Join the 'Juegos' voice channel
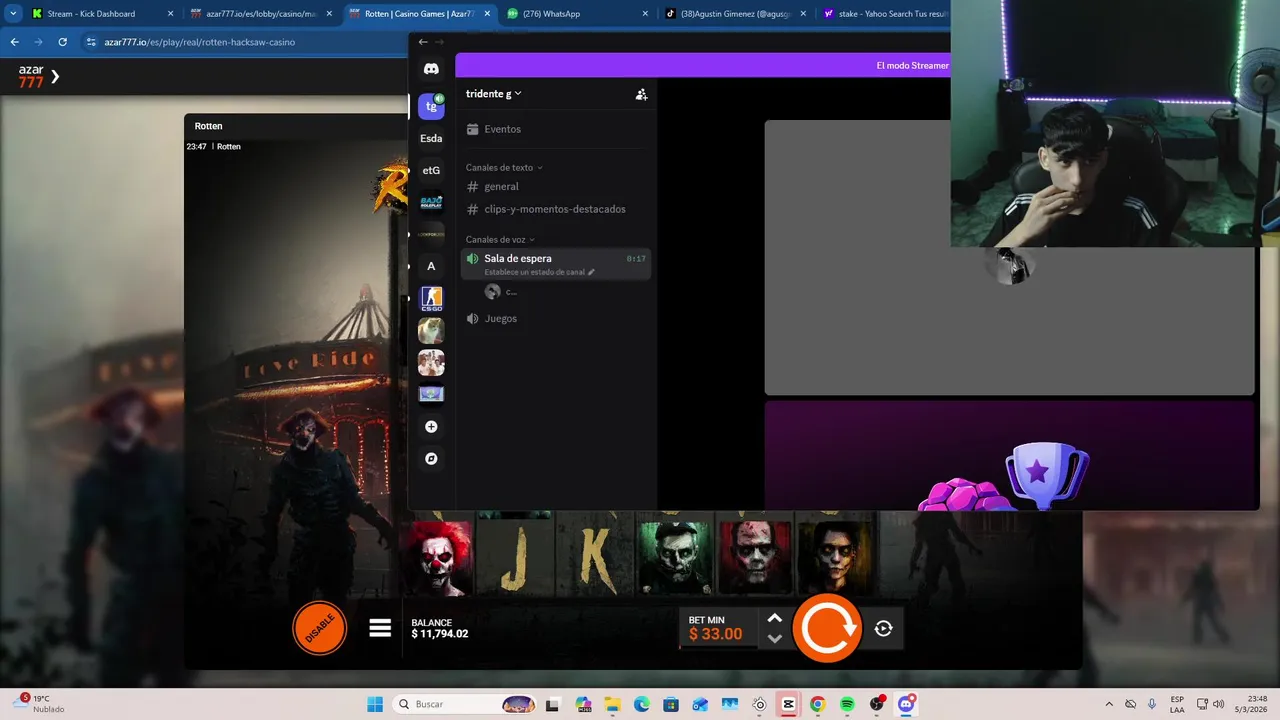This screenshot has width=1280, height=720. (556, 318)
